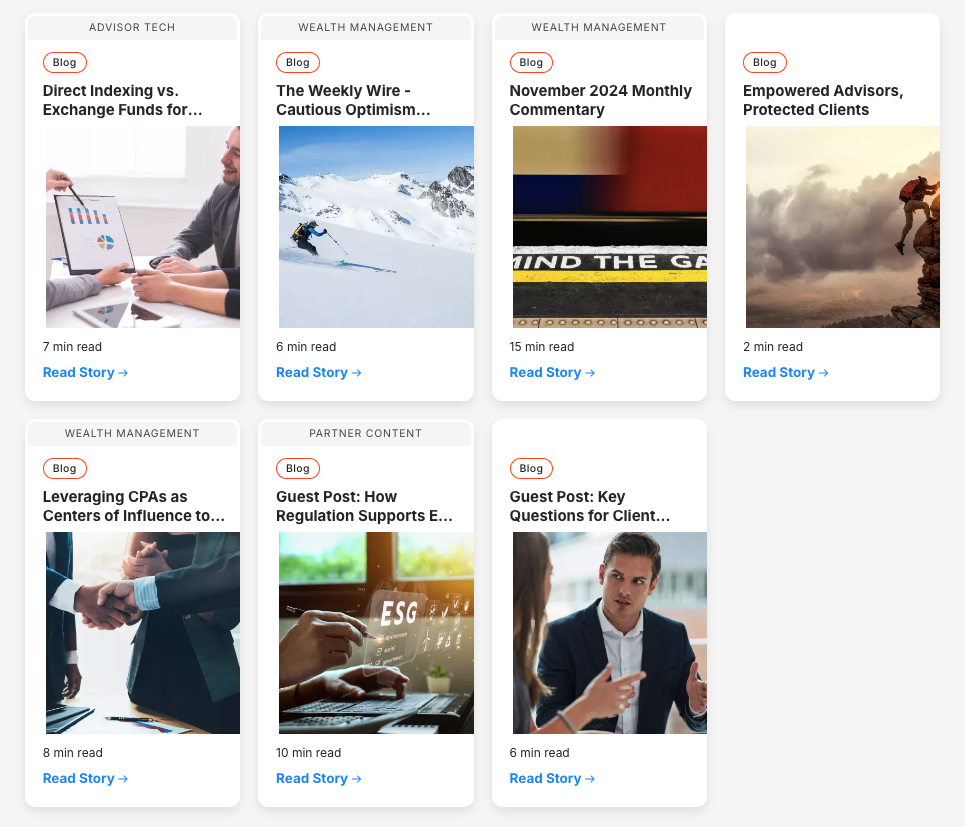Click Read Story under Empowered Advisors card
The height and width of the screenshot is (827, 965).
coord(785,373)
